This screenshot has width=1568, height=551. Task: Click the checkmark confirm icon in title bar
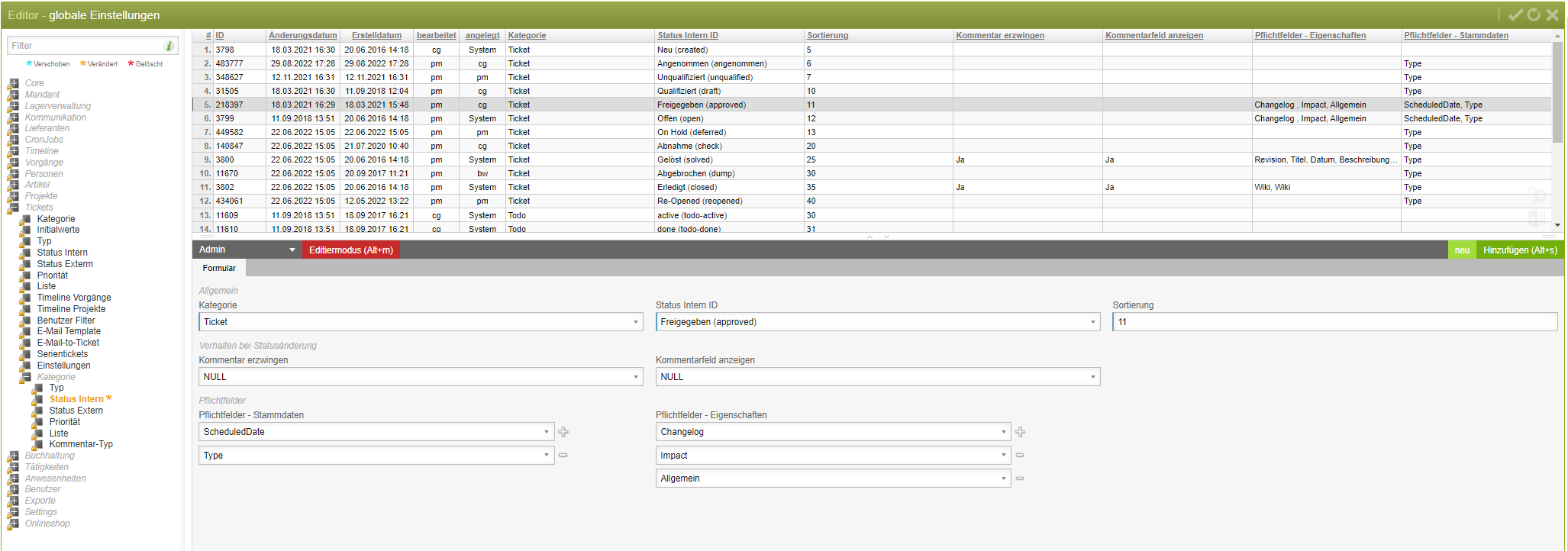click(x=1515, y=14)
